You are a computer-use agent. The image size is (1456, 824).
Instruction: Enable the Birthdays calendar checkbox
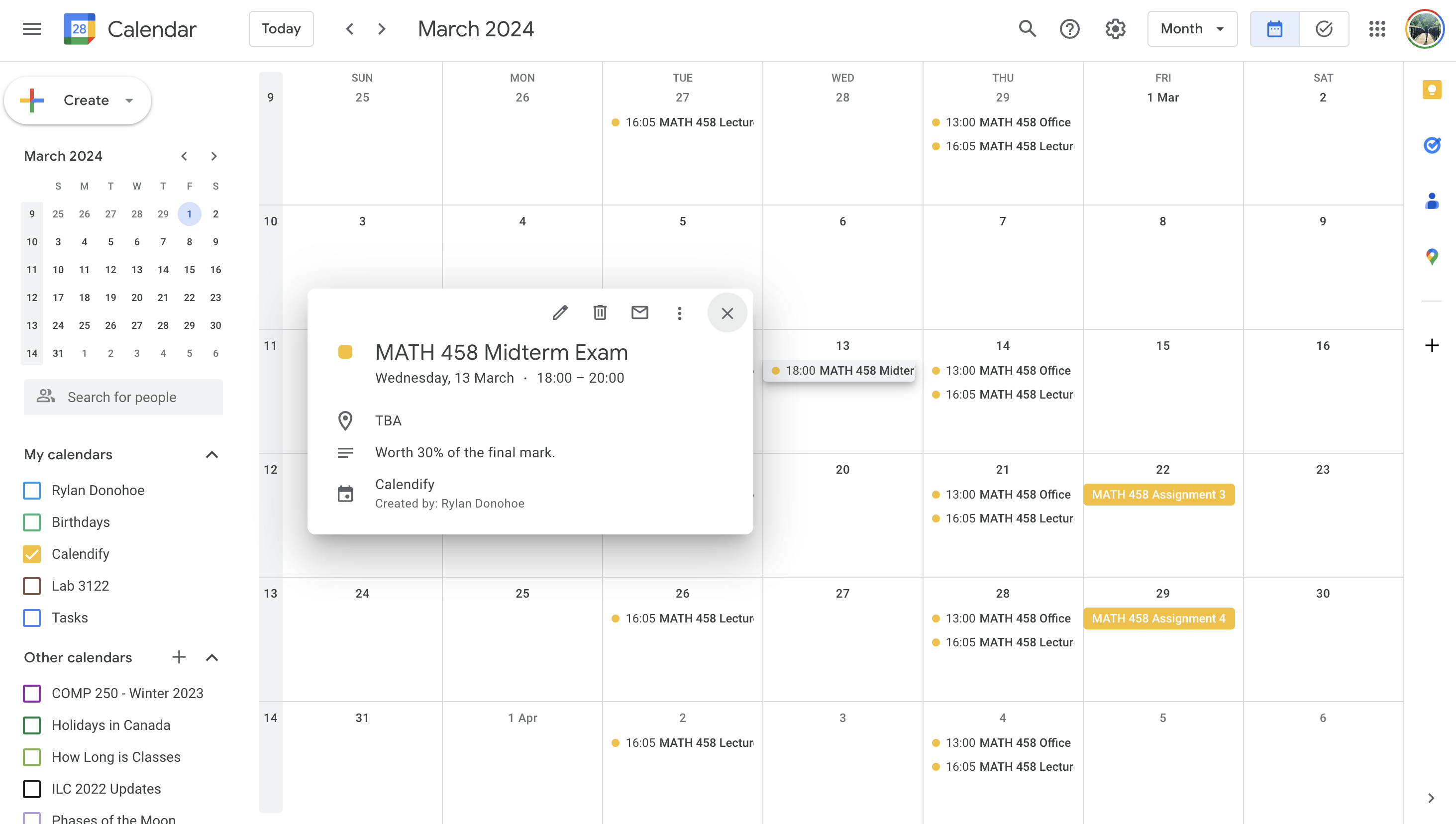point(32,522)
